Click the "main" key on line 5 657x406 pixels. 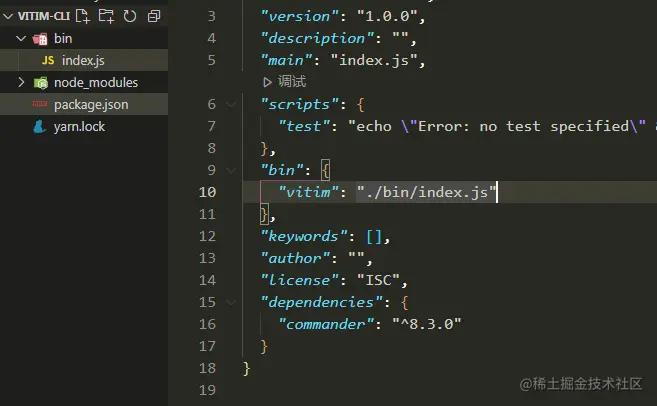(287, 60)
